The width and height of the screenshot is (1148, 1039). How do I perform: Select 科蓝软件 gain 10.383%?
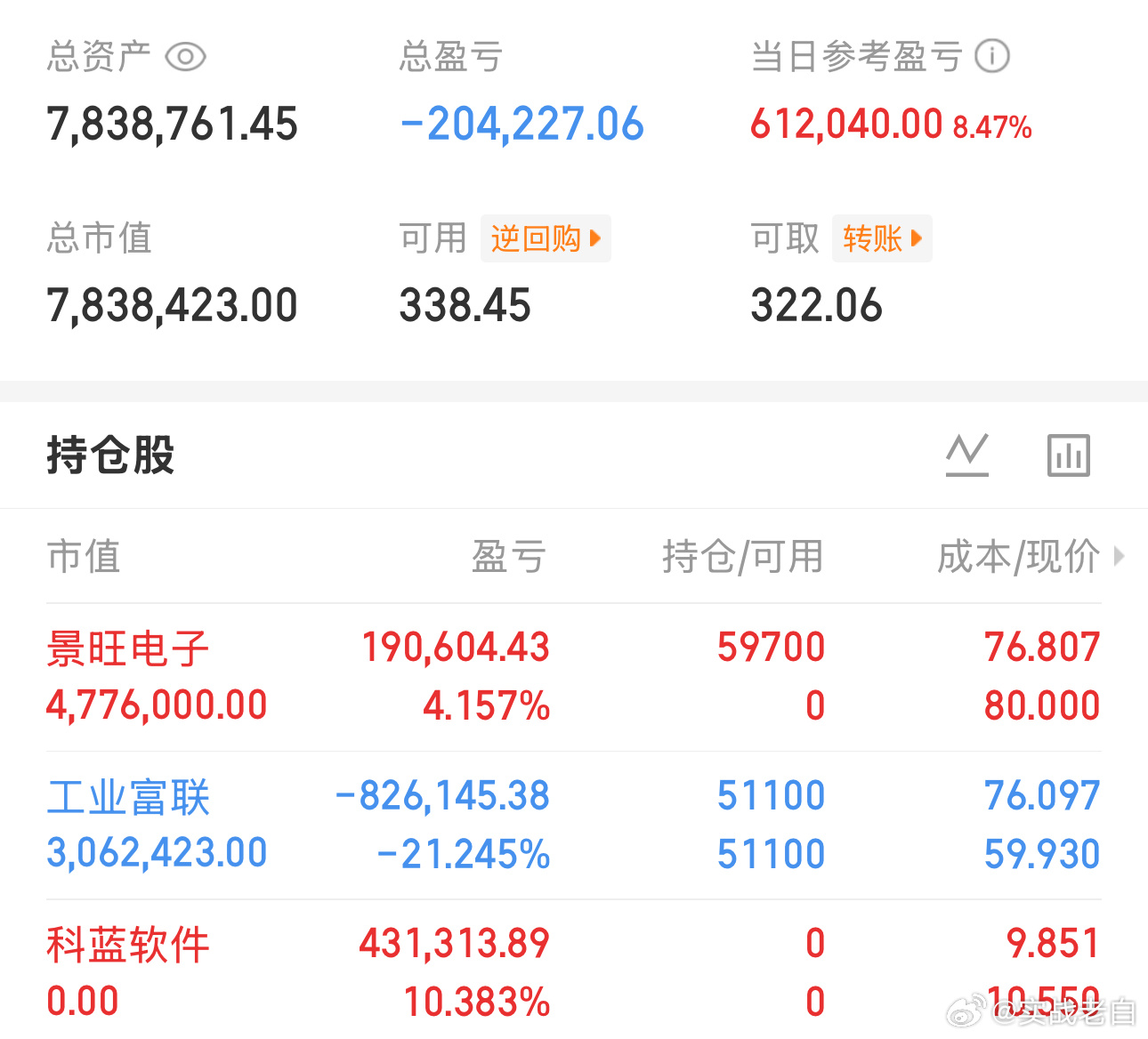click(x=477, y=1002)
